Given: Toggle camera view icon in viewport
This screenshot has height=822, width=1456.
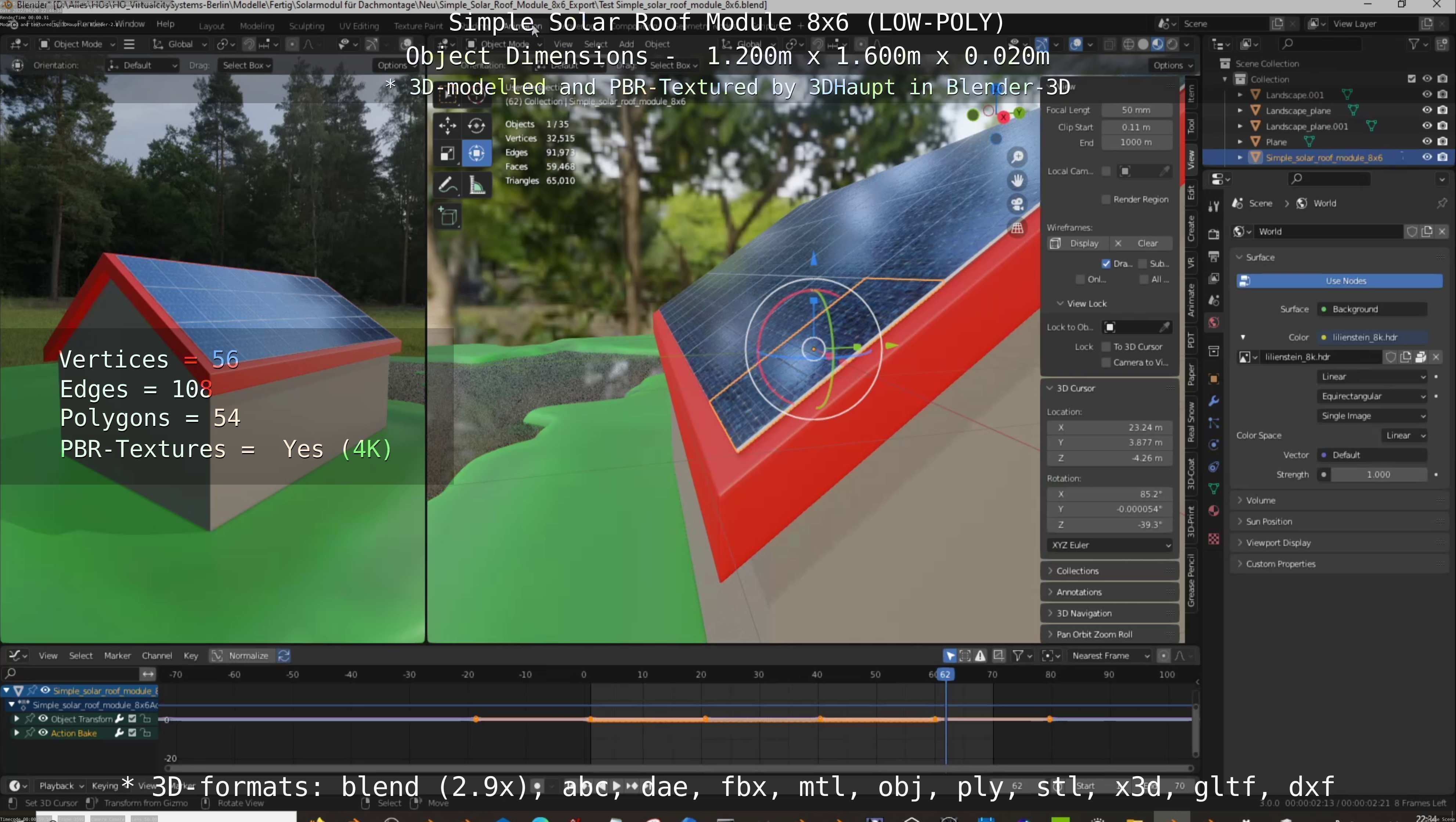Looking at the screenshot, I should click(1018, 204).
